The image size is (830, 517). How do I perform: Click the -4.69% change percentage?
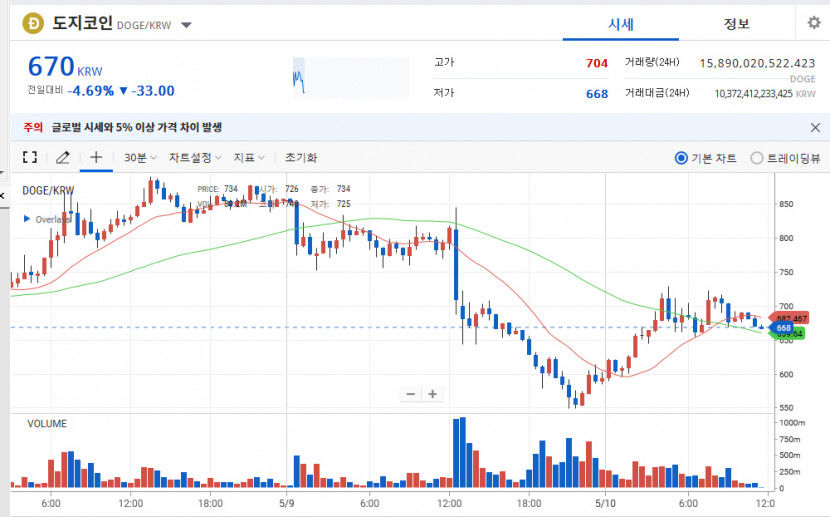coord(91,91)
